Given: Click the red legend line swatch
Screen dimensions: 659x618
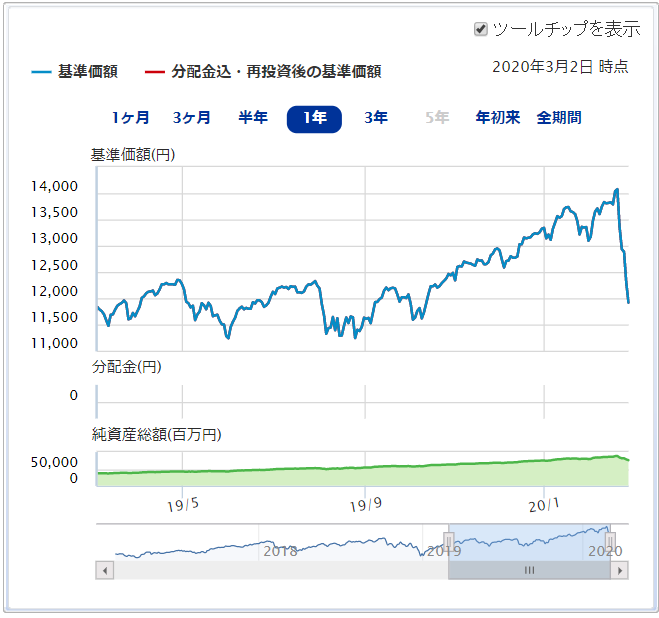Looking at the screenshot, I should [155, 72].
